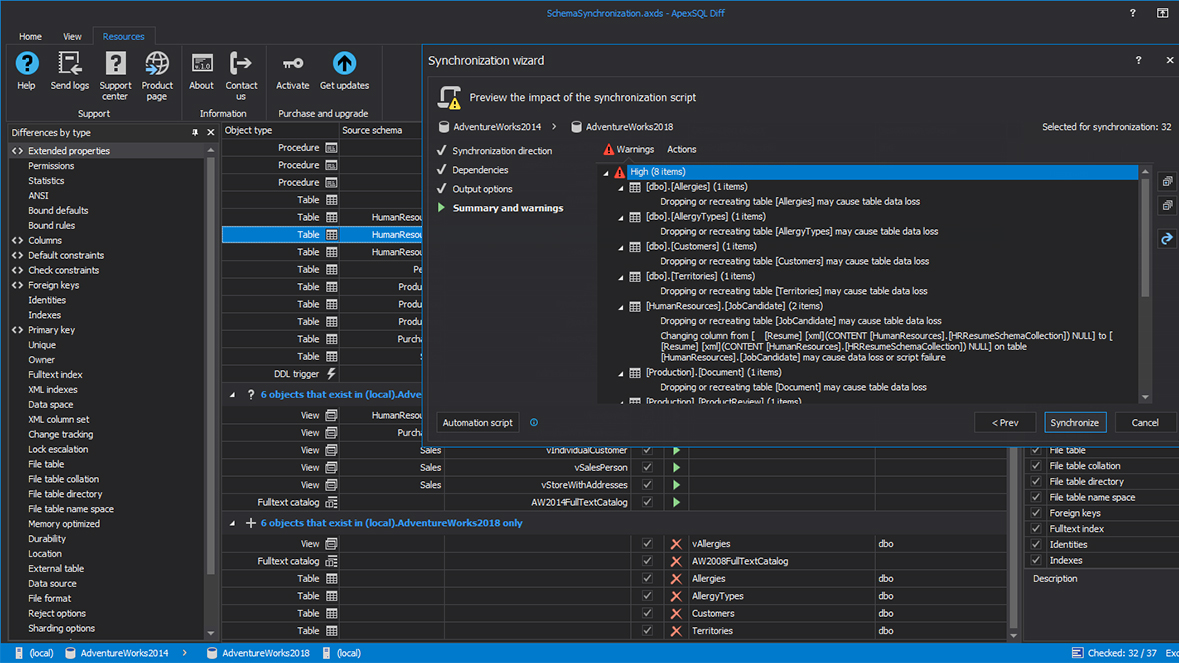Uncheck the Foreign keys option in the right panel
The image size is (1179, 663).
click(x=1035, y=513)
